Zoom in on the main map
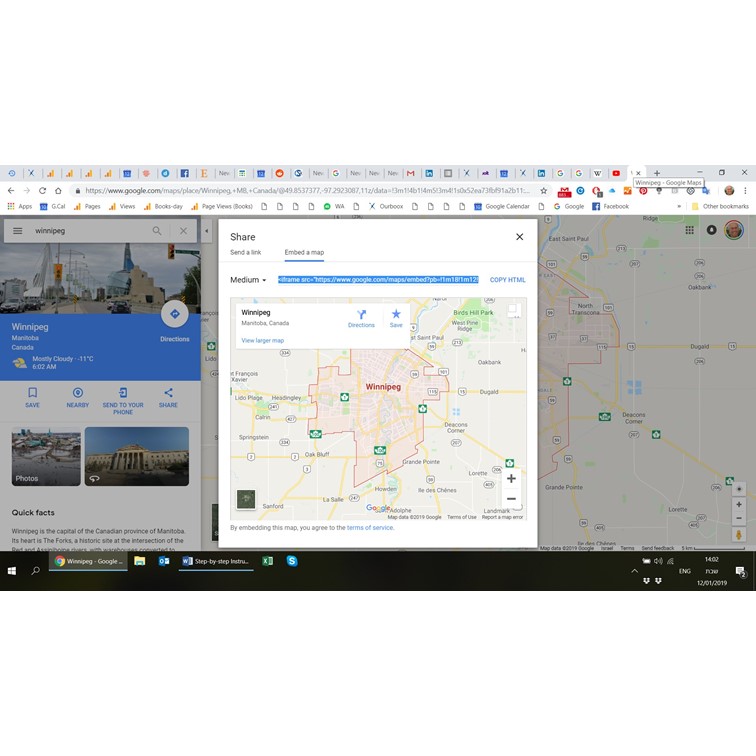 [739, 504]
